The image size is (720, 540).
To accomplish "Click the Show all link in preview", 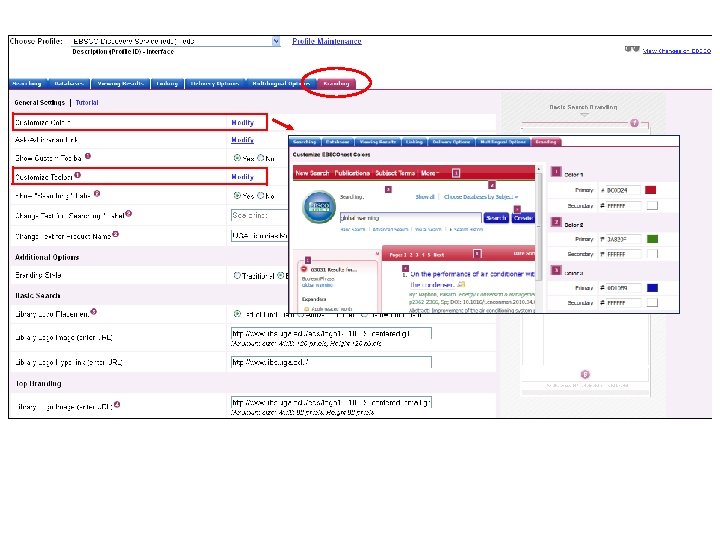I will pos(425,197).
